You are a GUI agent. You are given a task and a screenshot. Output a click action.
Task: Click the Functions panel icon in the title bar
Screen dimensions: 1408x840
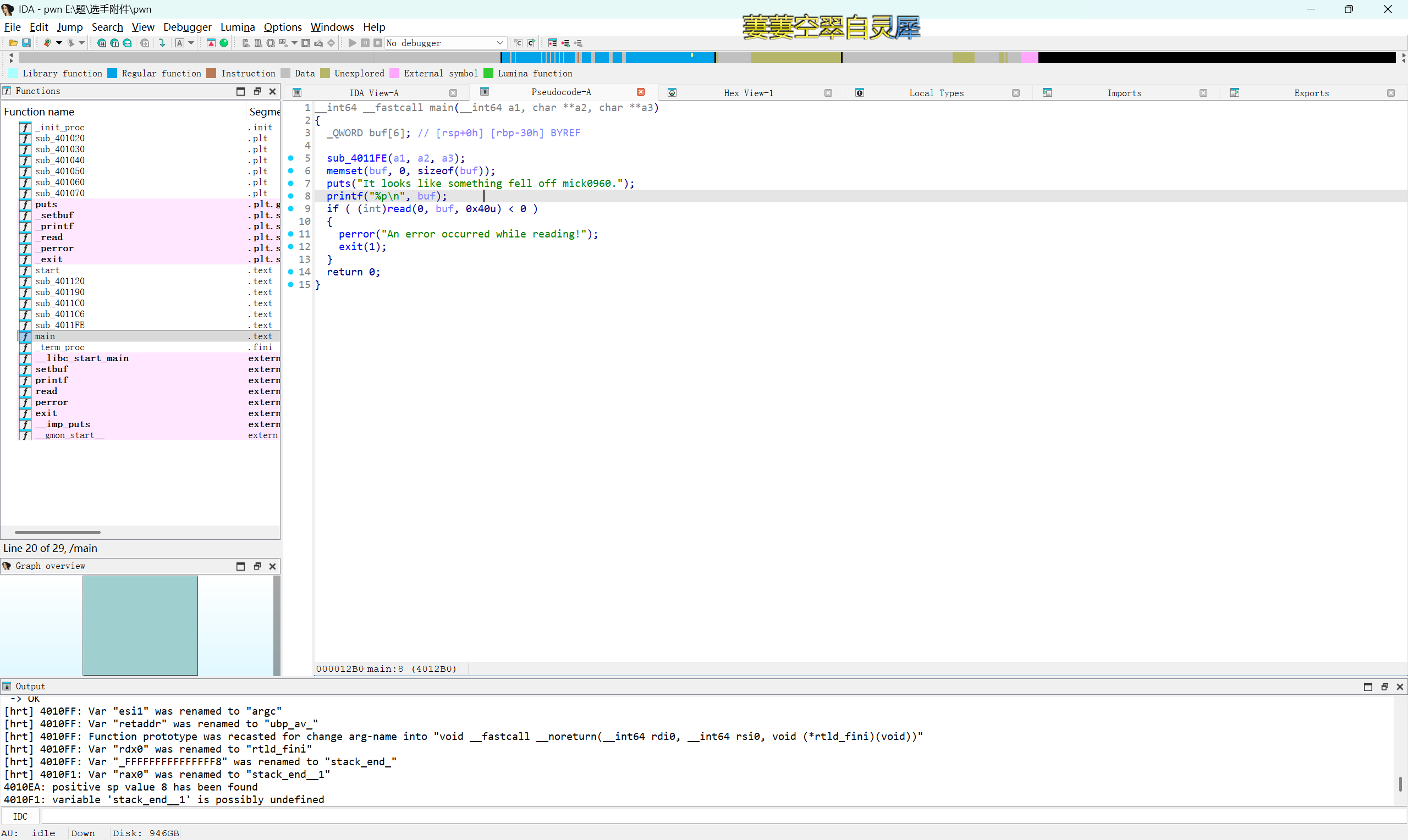coord(7,91)
